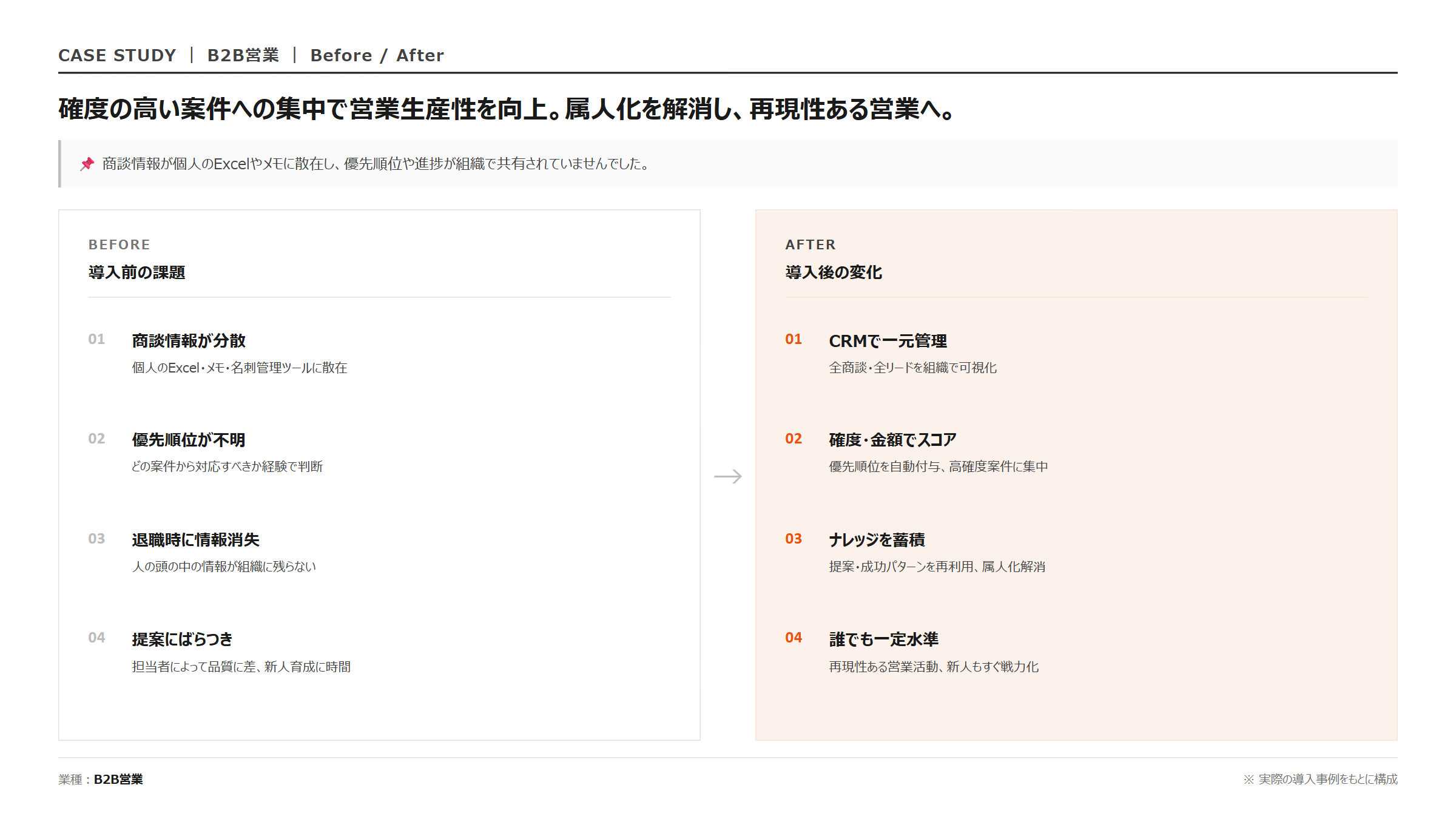Viewport: 1456px width, 819px height.
Task: Click number 02 beside 優先順位が不明
Action: pos(96,439)
